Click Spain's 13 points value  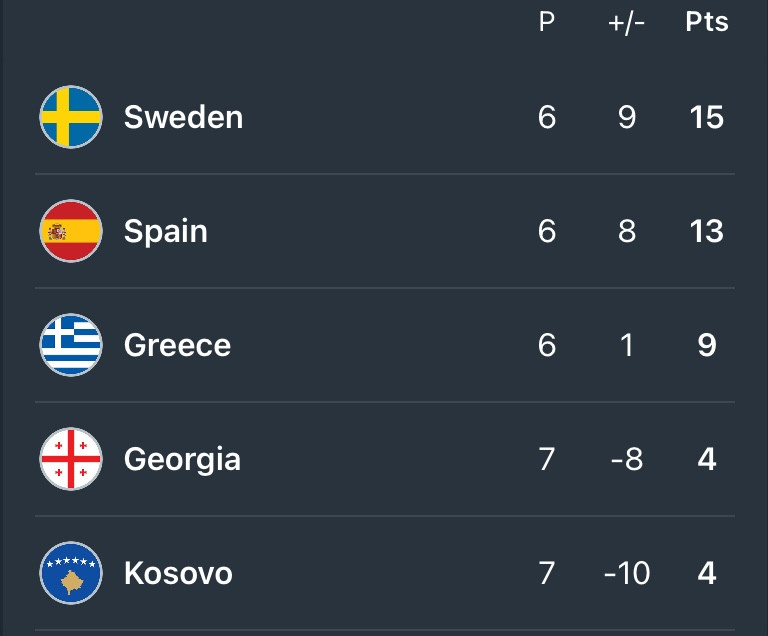pos(707,231)
